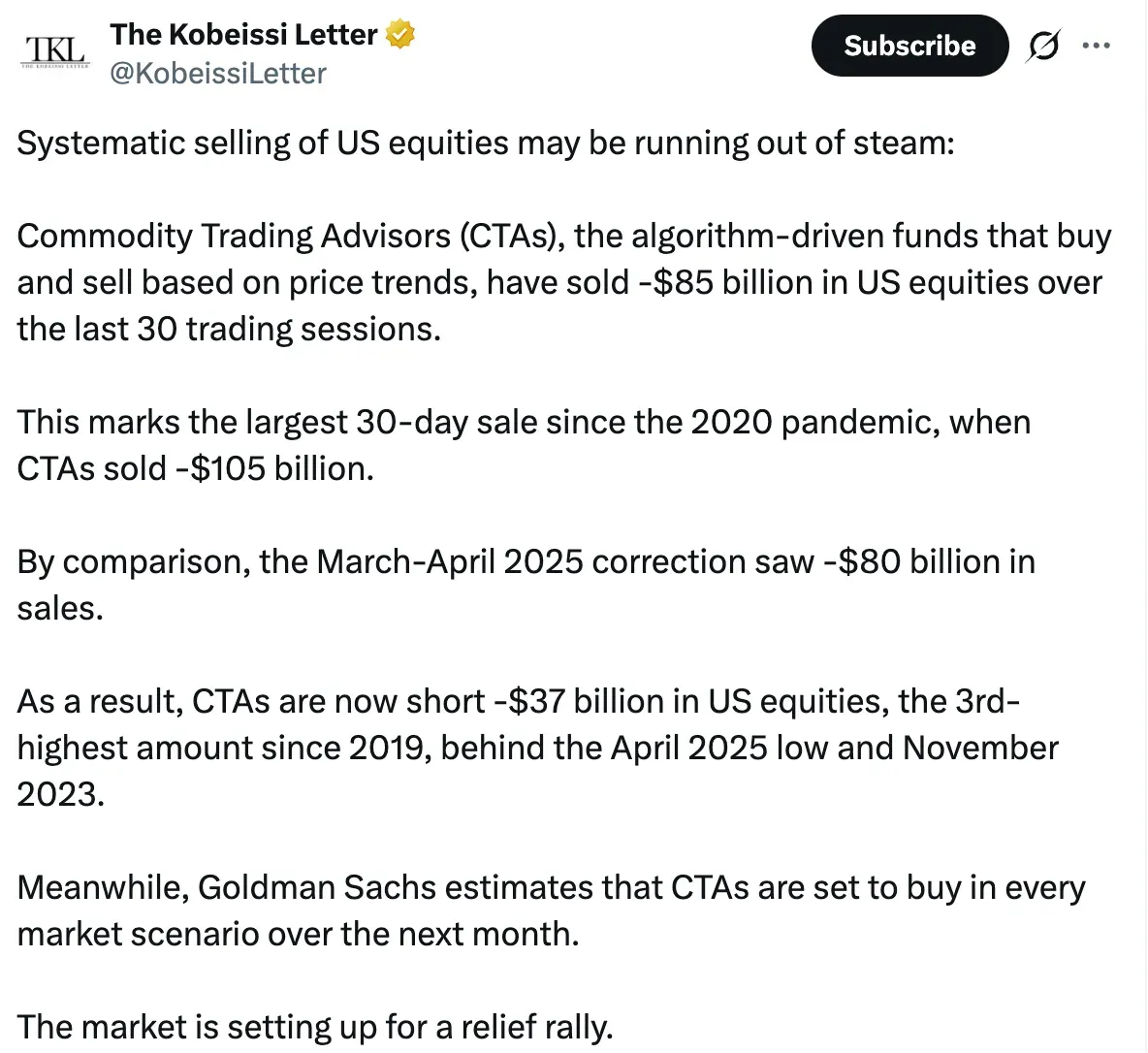Click the 'market scenario over the next month' line
The image size is (1148, 1053).
[298, 935]
